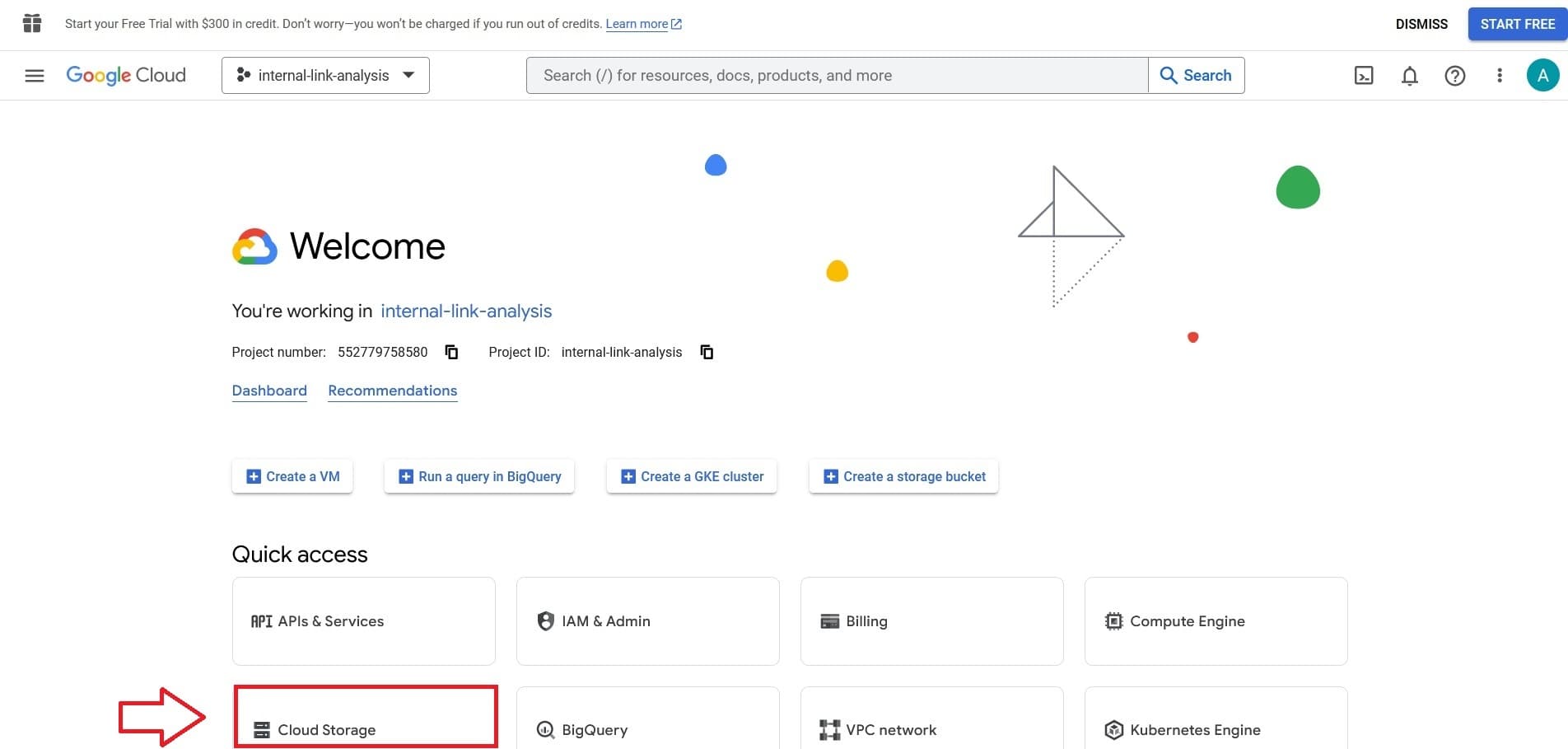Follow the Learn more link
The width and height of the screenshot is (1568, 749).
point(637,24)
